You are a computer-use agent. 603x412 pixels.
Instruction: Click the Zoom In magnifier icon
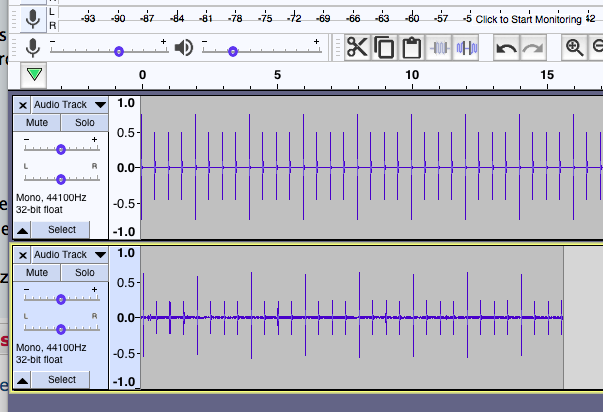(575, 48)
